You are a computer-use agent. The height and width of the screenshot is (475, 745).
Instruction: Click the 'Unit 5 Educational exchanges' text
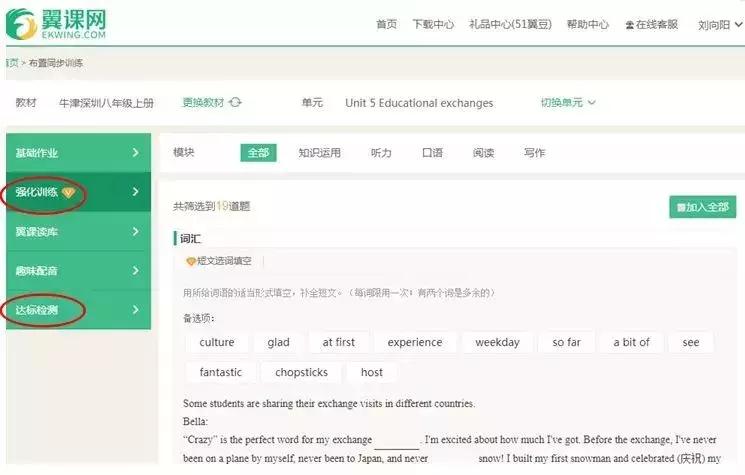419,103
